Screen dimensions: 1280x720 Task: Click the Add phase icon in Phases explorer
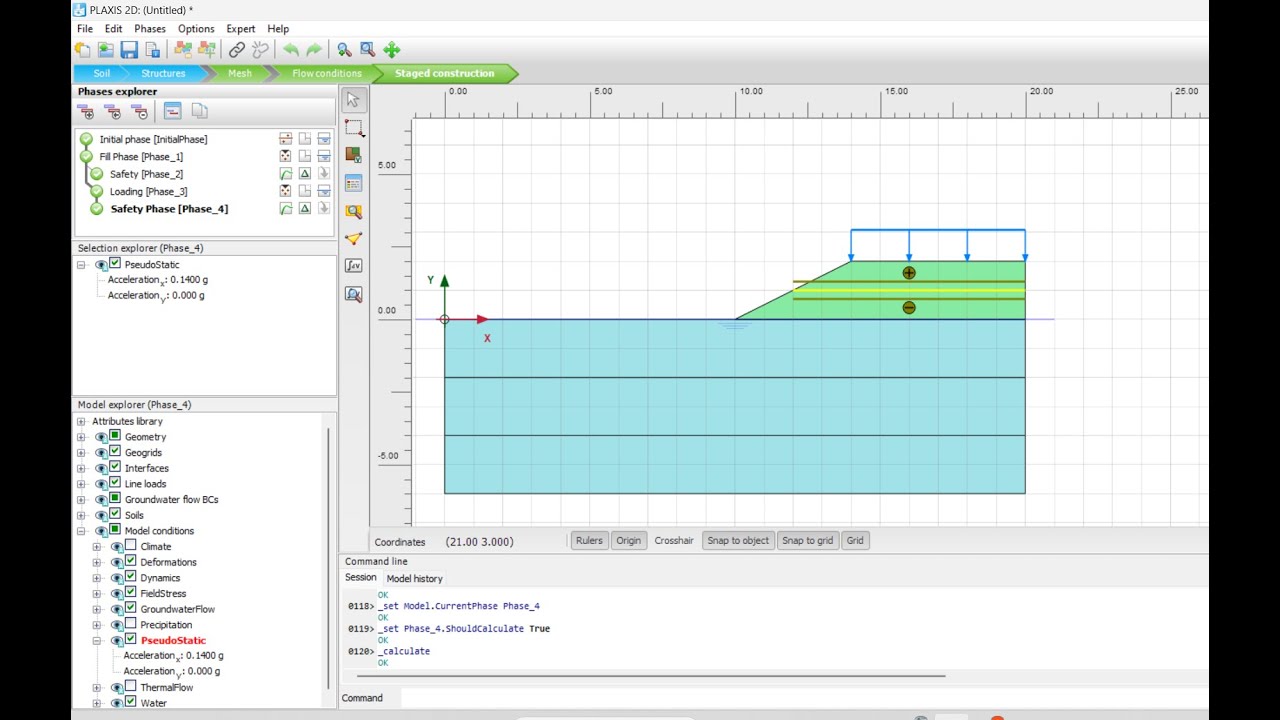point(87,111)
